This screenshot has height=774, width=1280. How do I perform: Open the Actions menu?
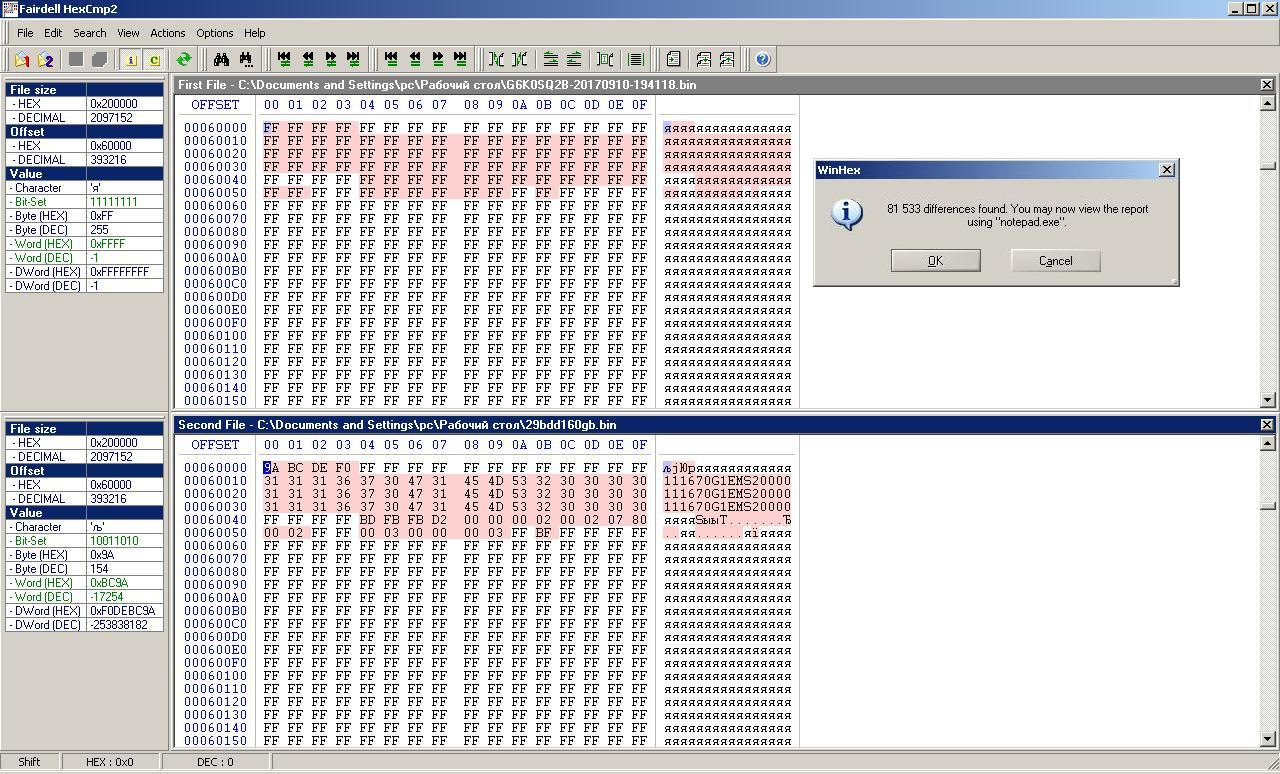point(167,33)
